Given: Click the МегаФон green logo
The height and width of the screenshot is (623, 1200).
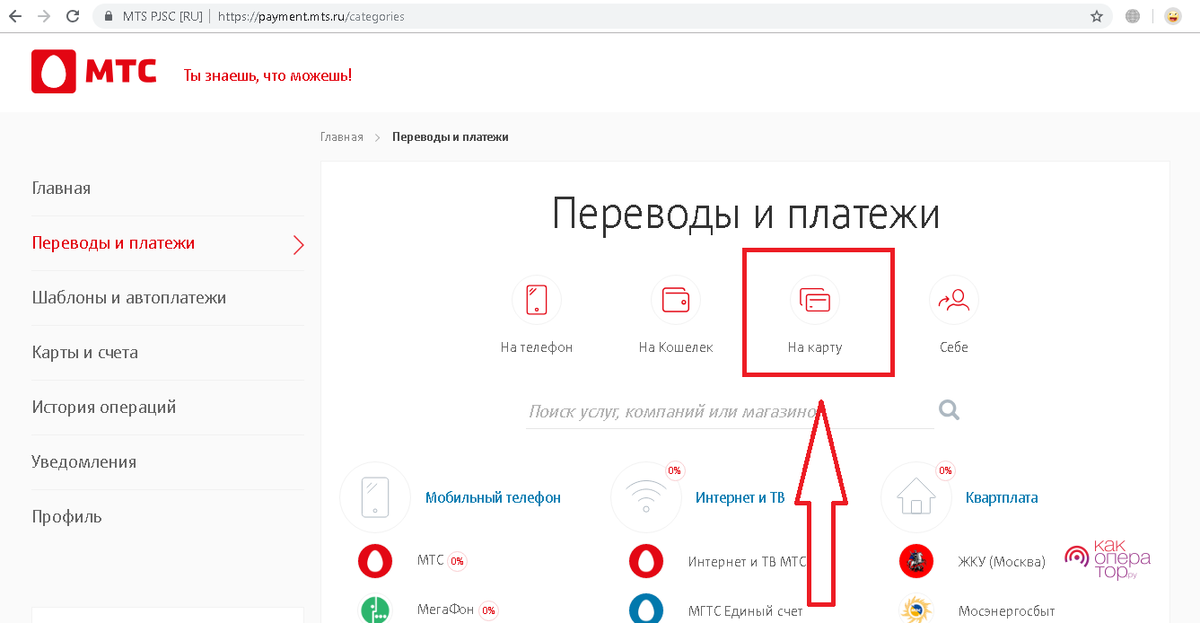Looking at the screenshot, I should point(376,610).
